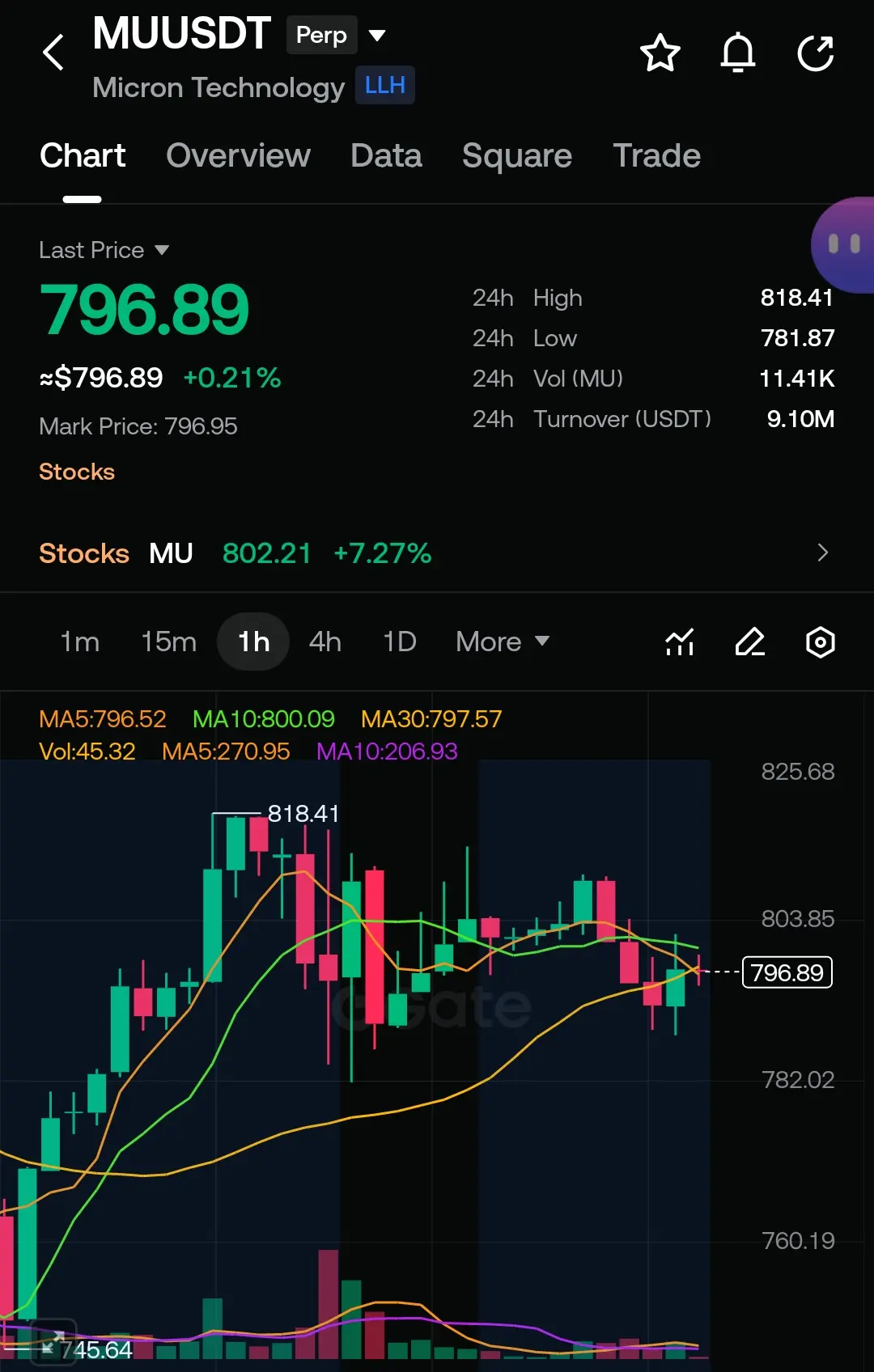Tap the MA5:796.52 indicator label
The image size is (874, 1372).
click(103, 718)
